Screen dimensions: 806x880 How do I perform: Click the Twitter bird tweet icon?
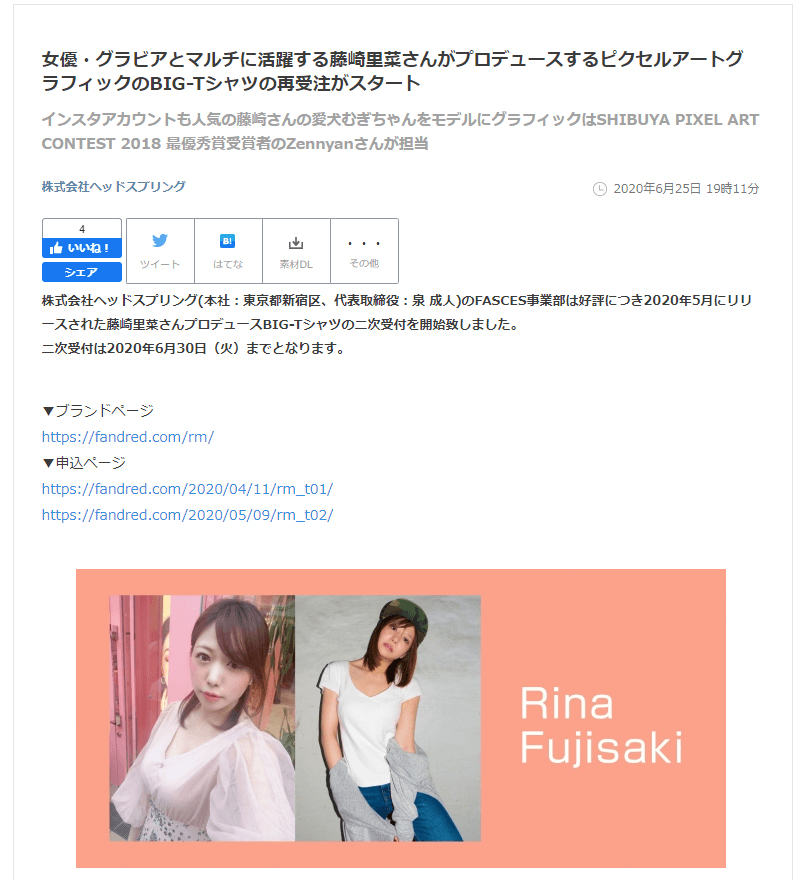point(160,241)
